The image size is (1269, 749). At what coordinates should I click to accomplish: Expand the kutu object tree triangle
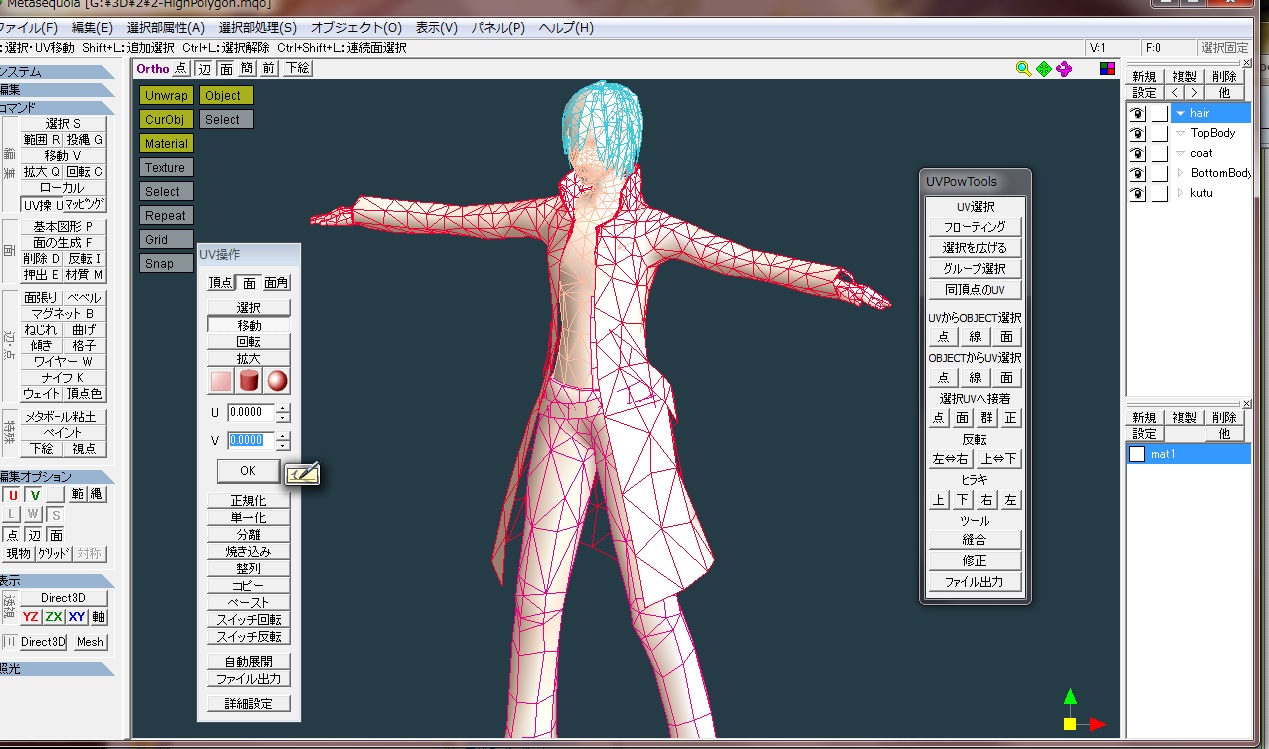coord(1180,193)
